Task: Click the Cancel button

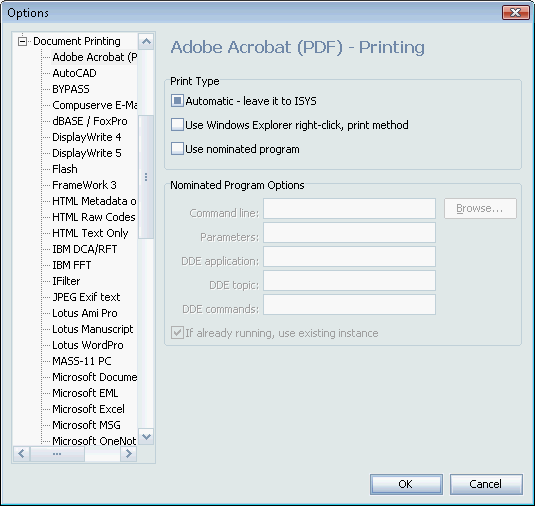Action: pyautogui.click(x=486, y=484)
